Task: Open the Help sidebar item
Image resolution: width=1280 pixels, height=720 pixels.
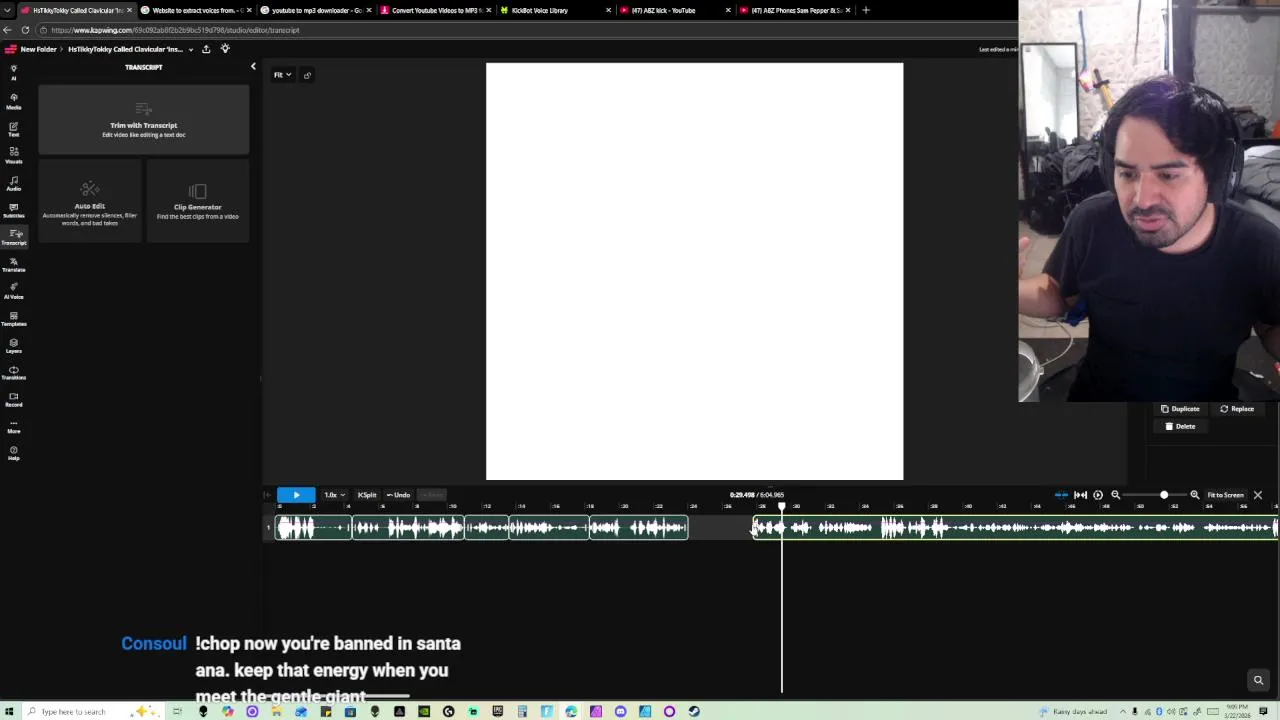Action: (13, 453)
